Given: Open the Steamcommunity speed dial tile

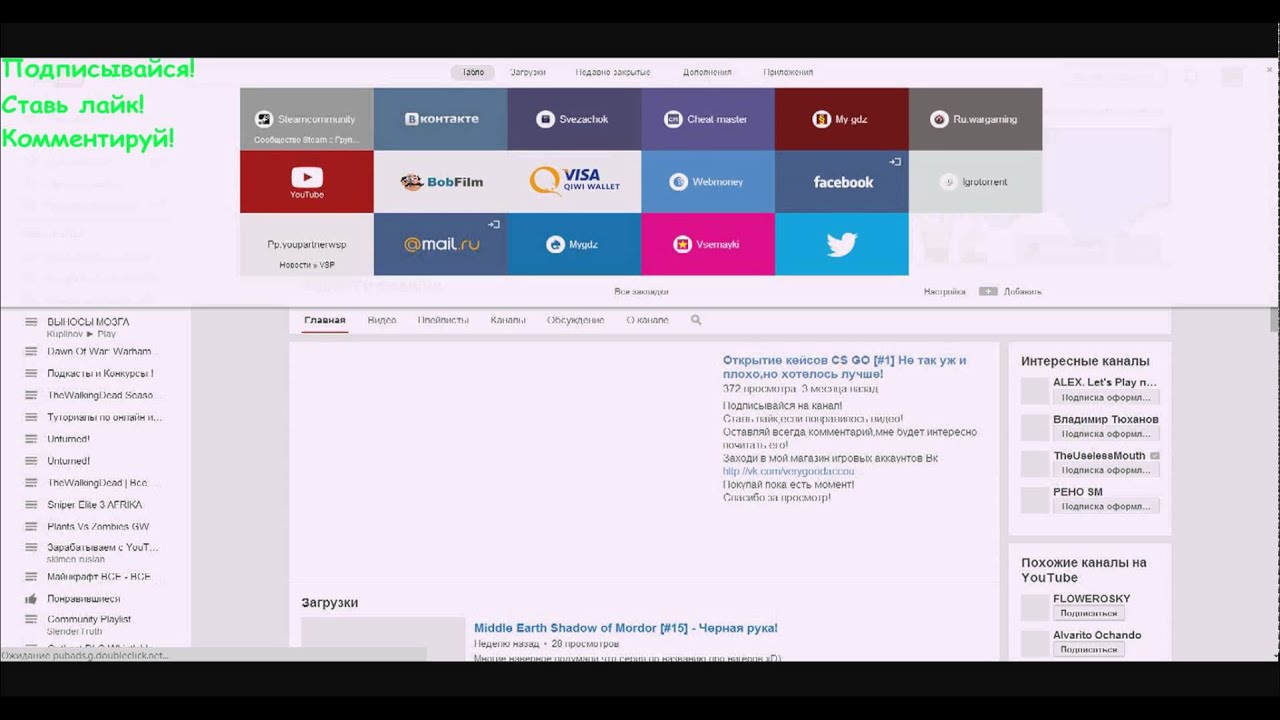Looking at the screenshot, I should pyautogui.click(x=307, y=119).
